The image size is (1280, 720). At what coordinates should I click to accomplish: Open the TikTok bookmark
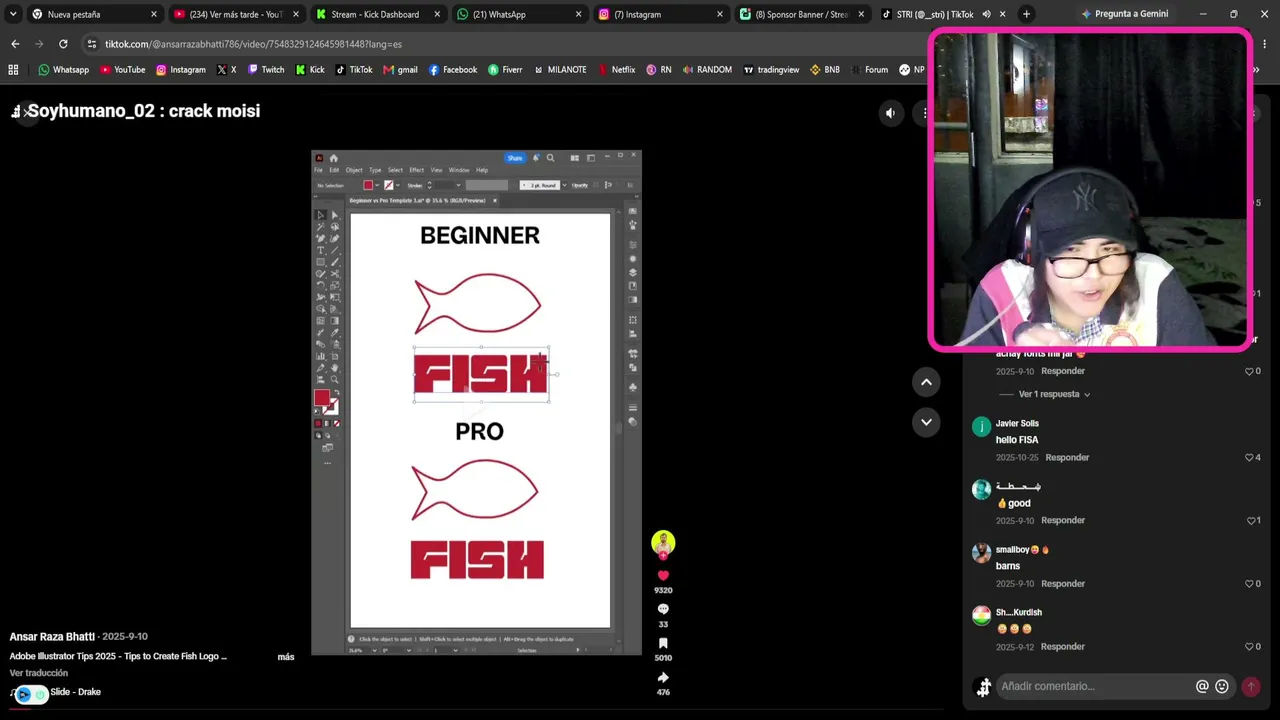tap(353, 70)
